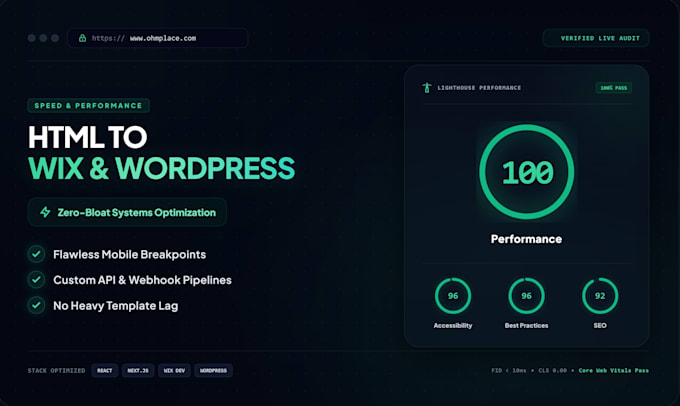680x406 pixels.
Task: Click the Speed & Performance tag
Action: (88, 105)
